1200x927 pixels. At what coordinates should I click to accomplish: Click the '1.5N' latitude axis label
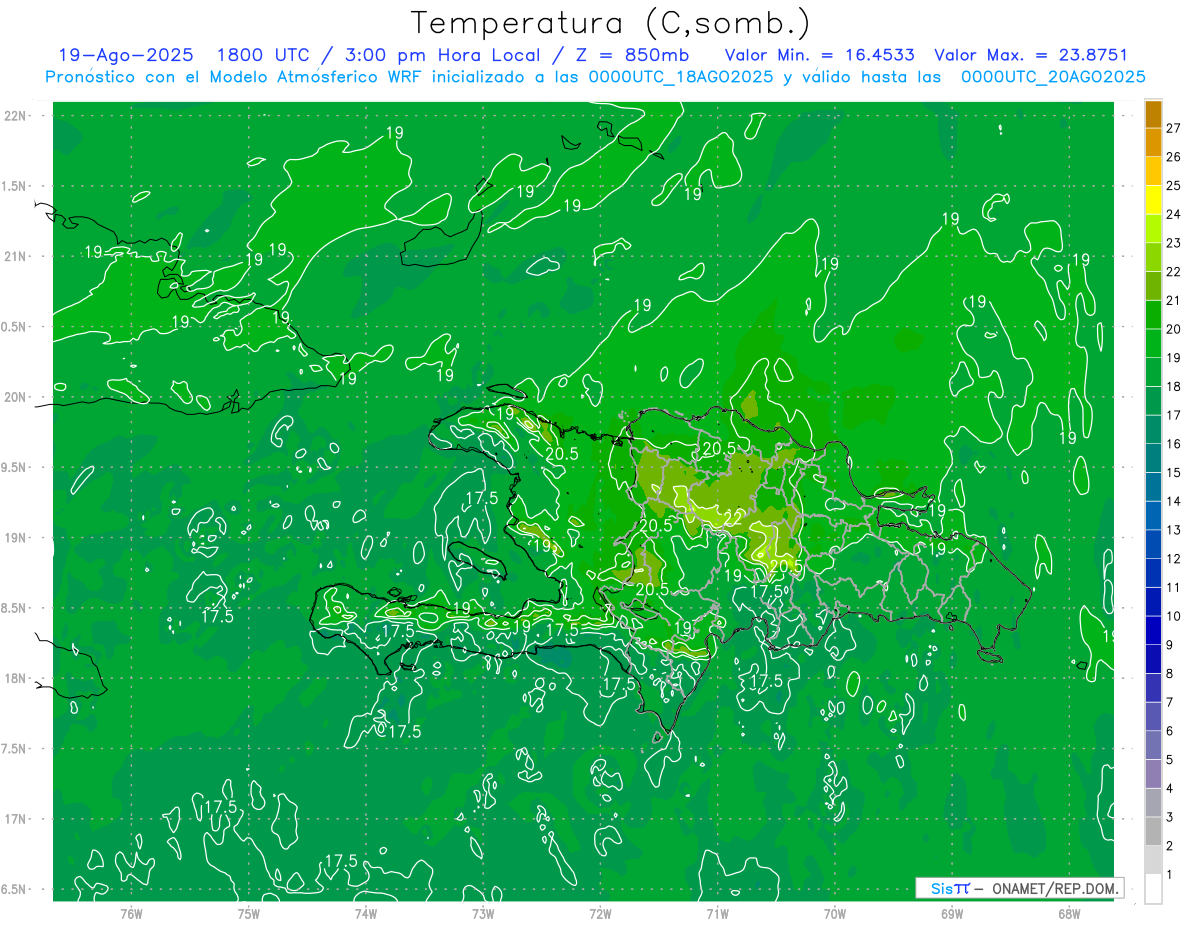tap(15, 186)
